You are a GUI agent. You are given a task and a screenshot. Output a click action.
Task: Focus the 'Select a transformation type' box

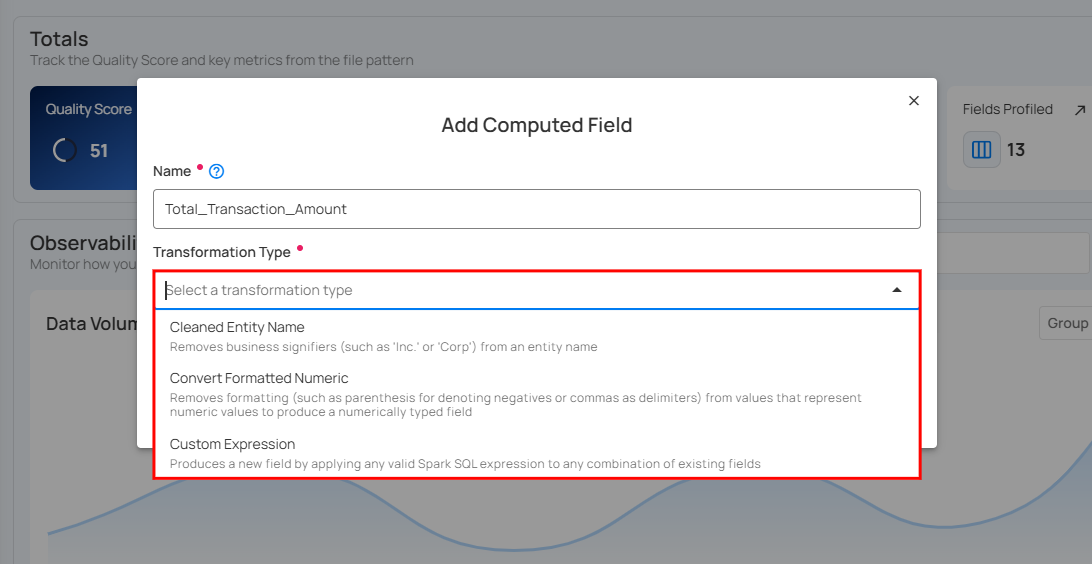click(x=520, y=290)
